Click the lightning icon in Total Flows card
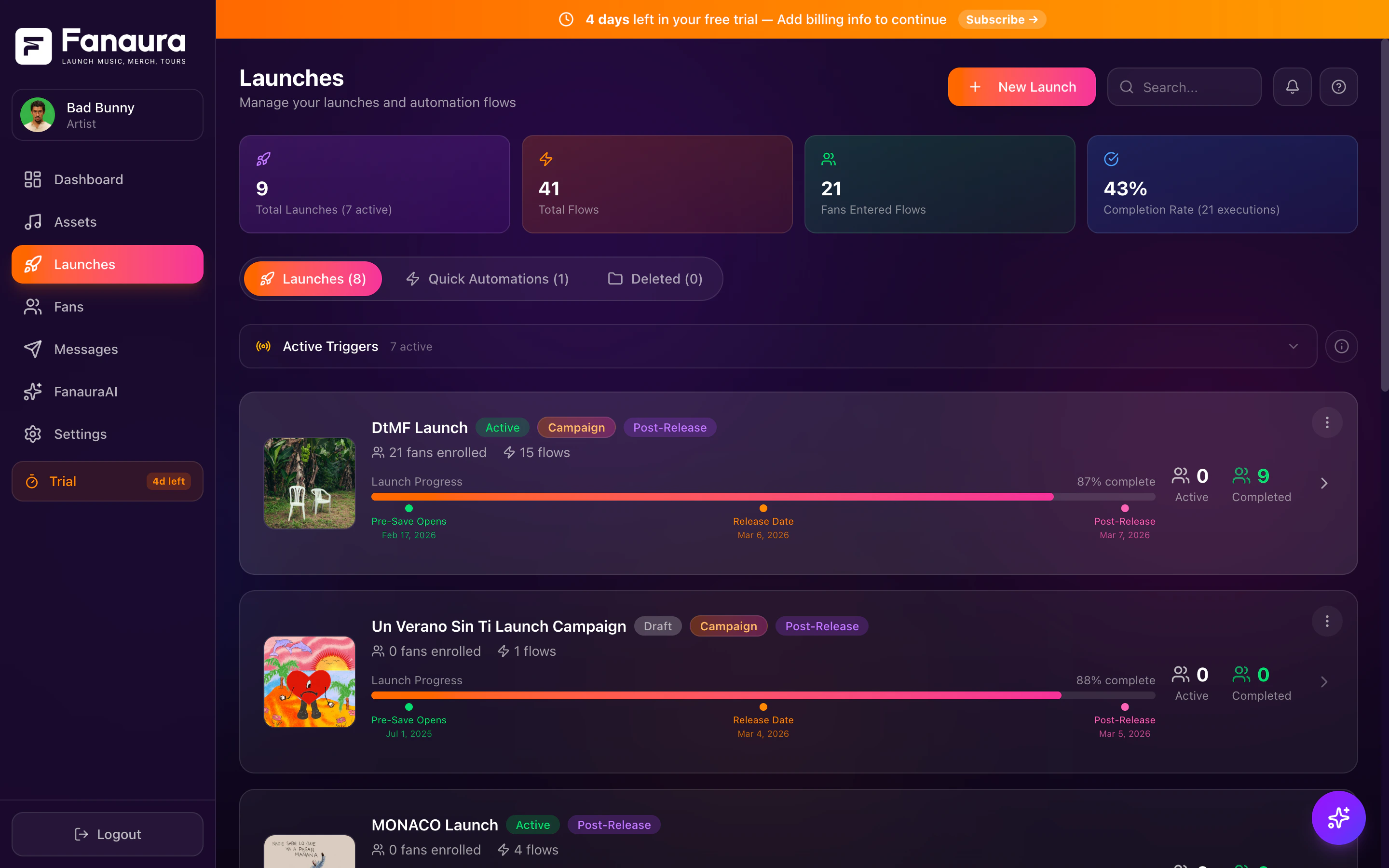Screen dimensions: 1389x868 (x=546, y=159)
